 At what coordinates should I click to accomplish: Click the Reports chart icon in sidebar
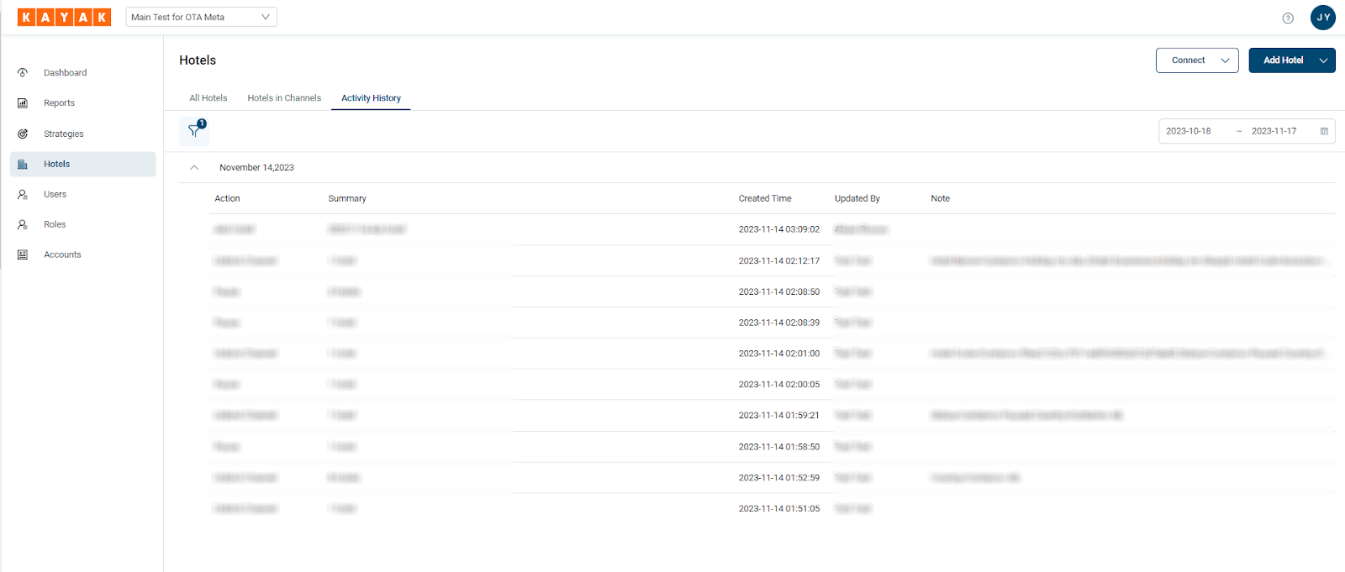pos(23,103)
